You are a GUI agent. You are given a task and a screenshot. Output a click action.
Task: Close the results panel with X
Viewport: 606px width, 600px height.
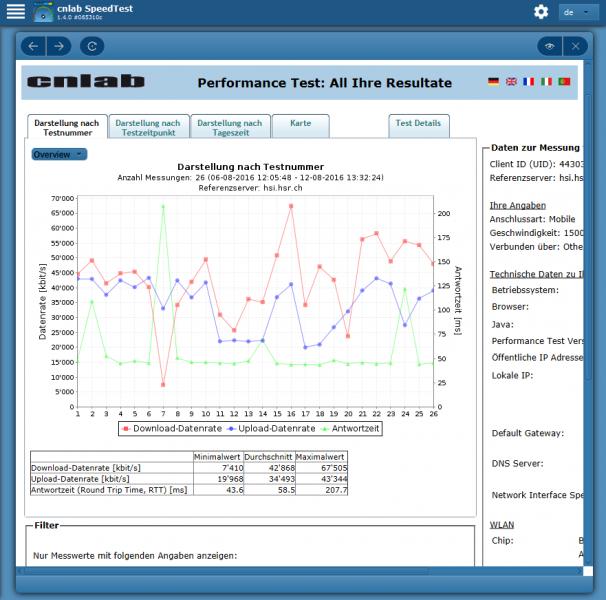click(x=575, y=46)
